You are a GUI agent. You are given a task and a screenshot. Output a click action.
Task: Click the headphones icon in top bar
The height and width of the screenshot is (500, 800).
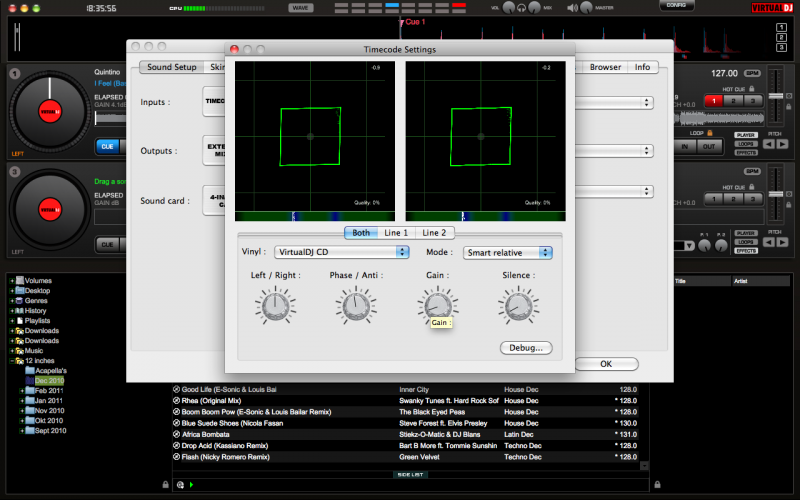pyautogui.click(x=521, y=8)
